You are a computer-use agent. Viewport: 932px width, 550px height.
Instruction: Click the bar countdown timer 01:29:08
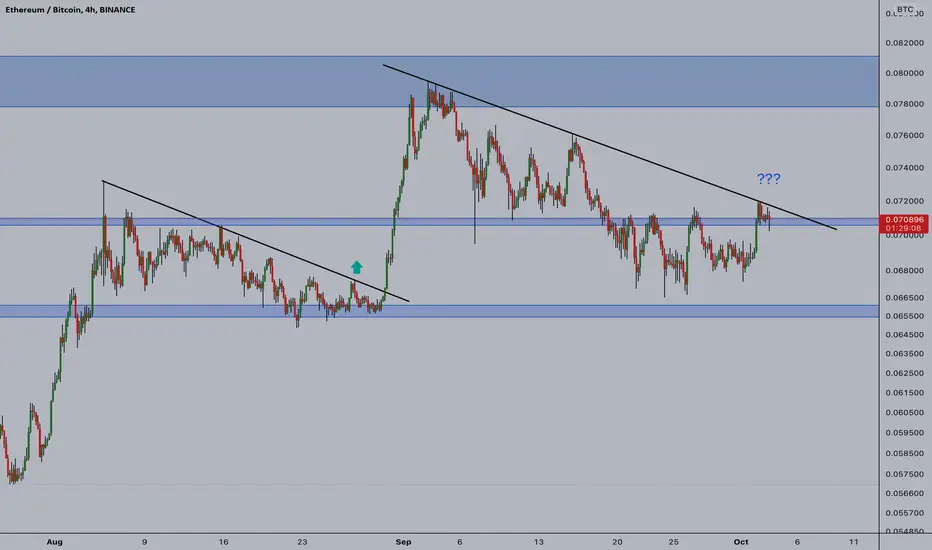tap(903, 228)
